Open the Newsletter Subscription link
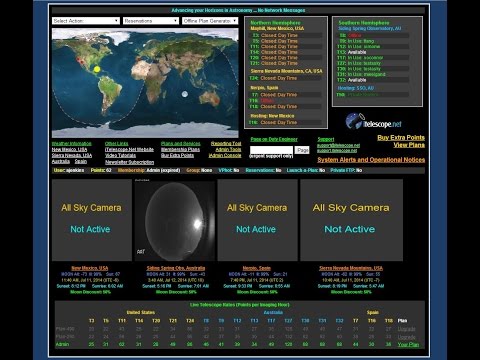The height and width of the screenshot is (360, 480). pos(129,162)
